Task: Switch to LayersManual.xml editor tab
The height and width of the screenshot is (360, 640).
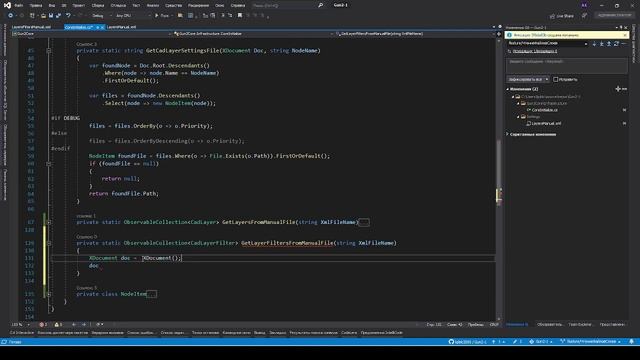Action: 121,27
